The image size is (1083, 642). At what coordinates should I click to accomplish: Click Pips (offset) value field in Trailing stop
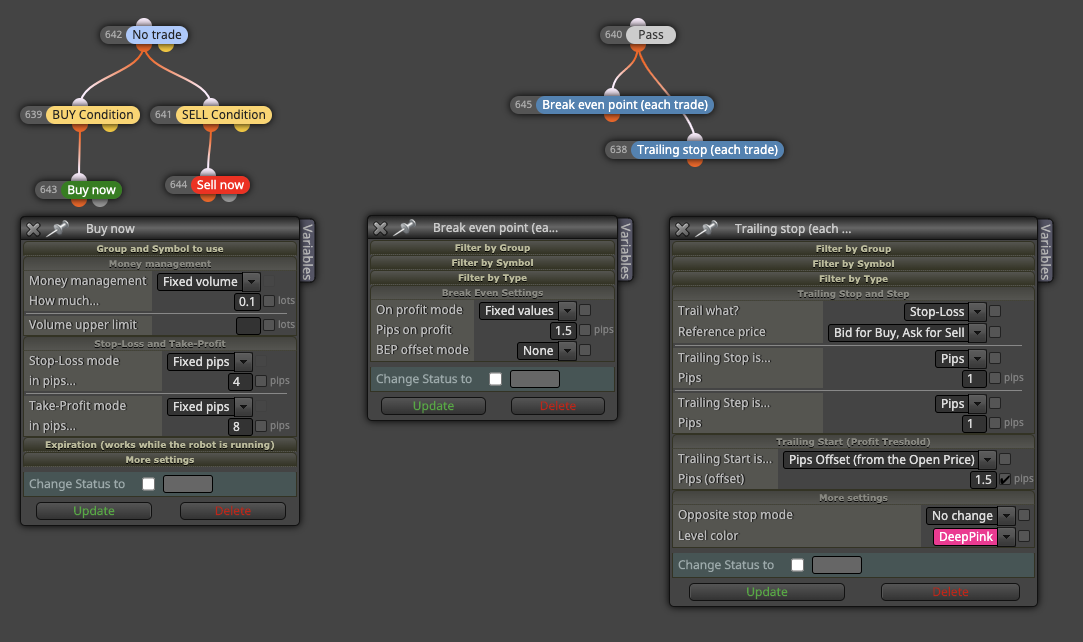(984, 480)
